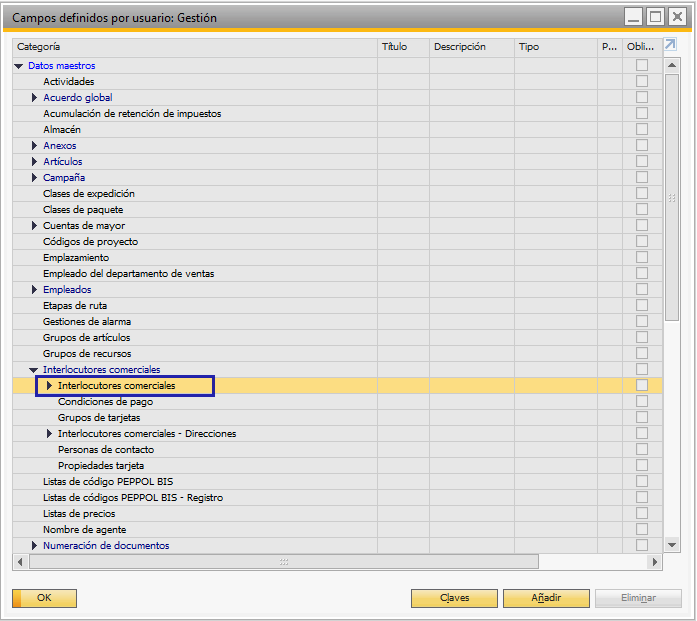
Task: Expand the Empleados node
Action: pyautogui.click(x=34, y=289)
